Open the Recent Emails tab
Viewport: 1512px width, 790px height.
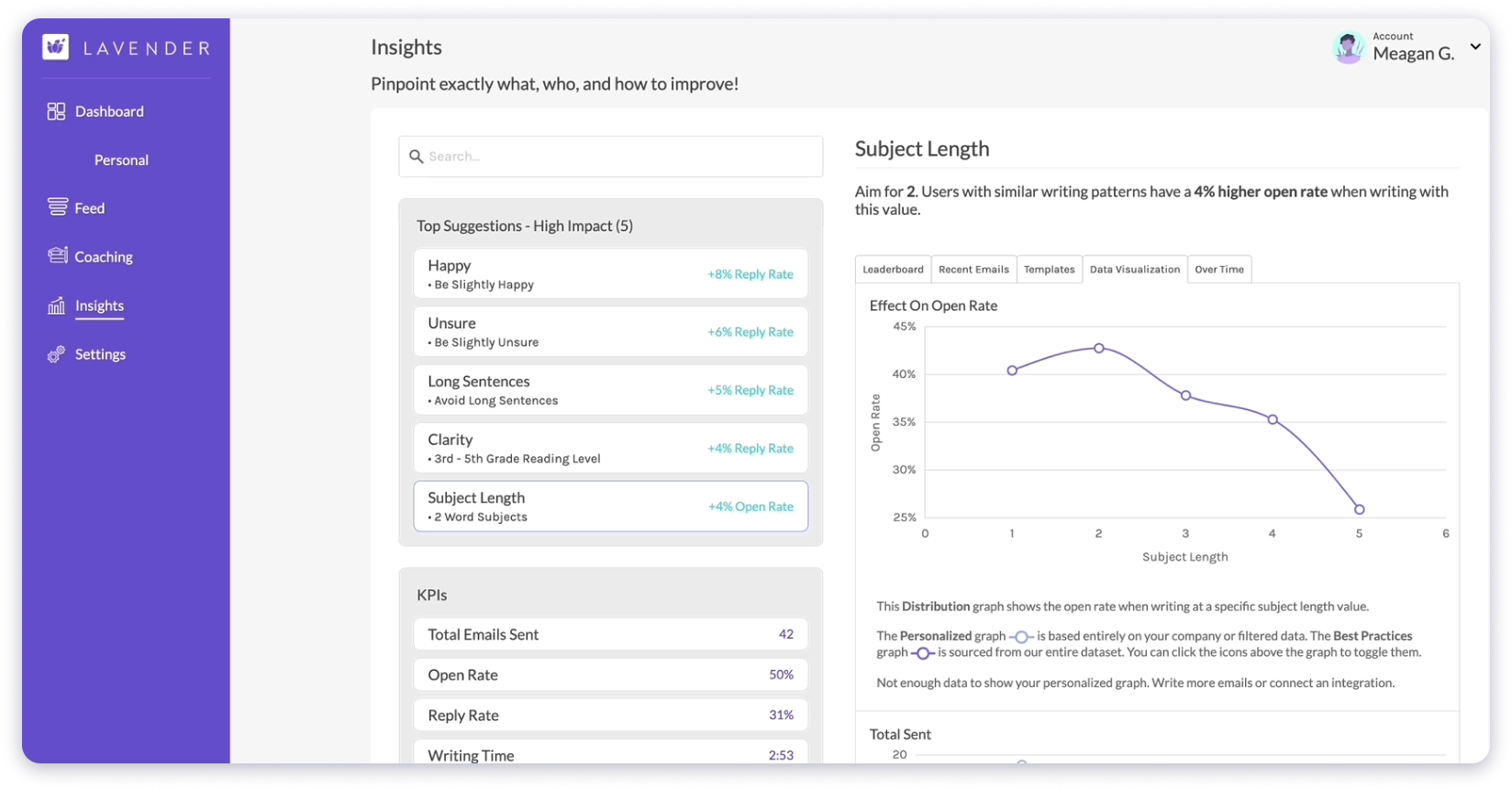(973, 270)
